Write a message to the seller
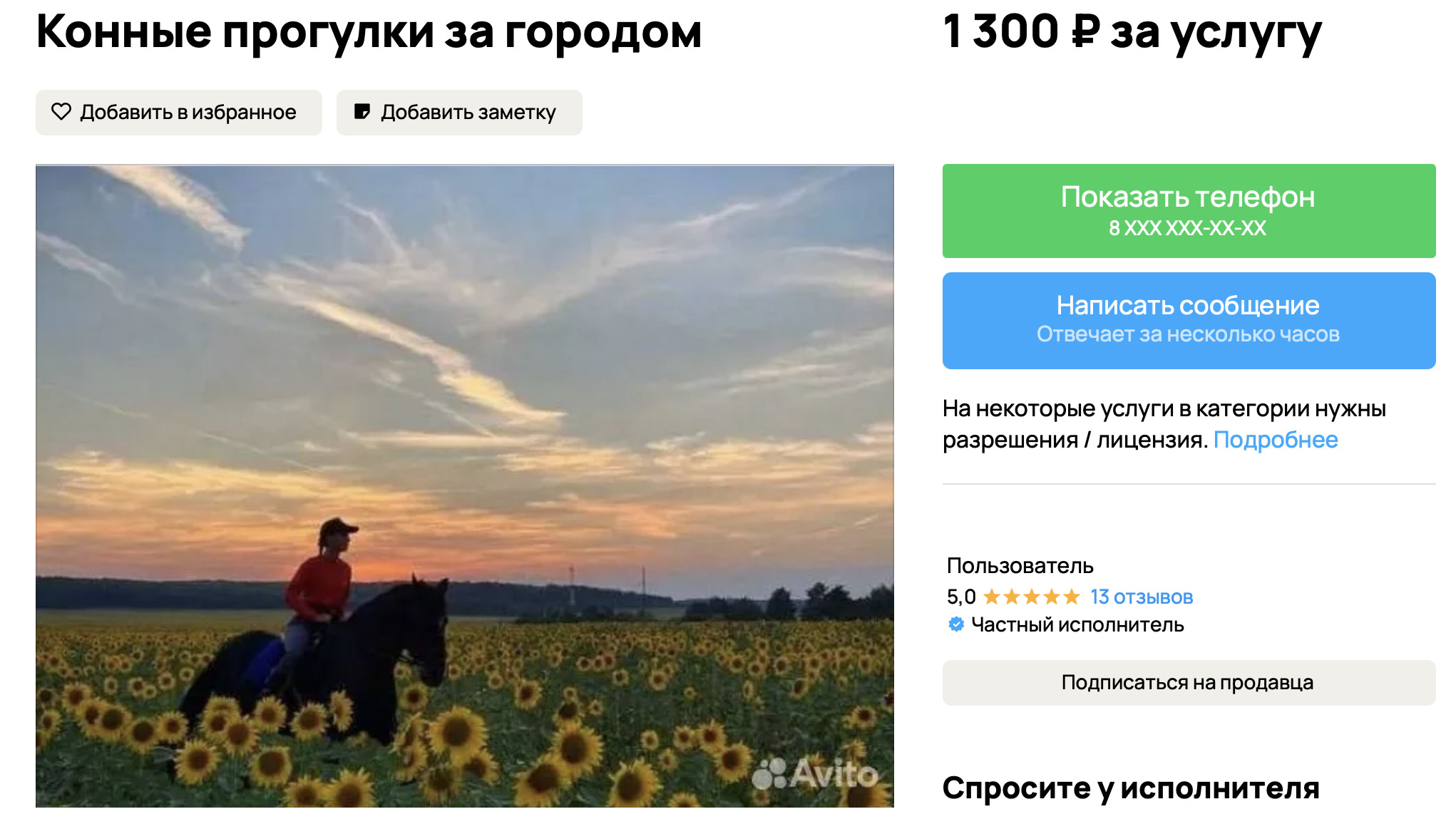The image size is (1456, 814). click(x=1189, y=321)
